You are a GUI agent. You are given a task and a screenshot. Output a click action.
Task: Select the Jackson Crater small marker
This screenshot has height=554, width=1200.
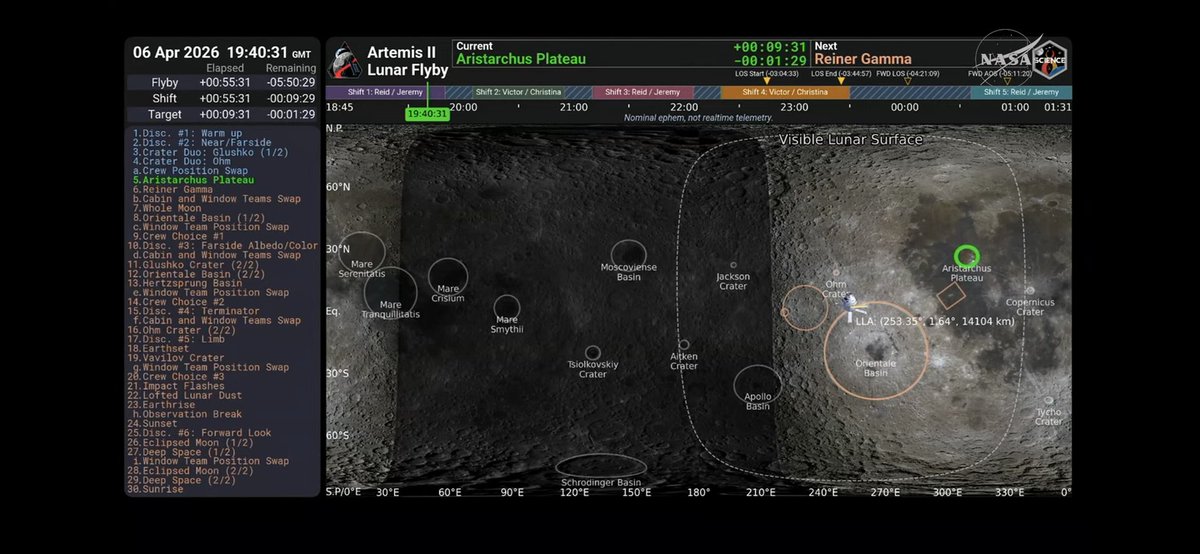733,265
